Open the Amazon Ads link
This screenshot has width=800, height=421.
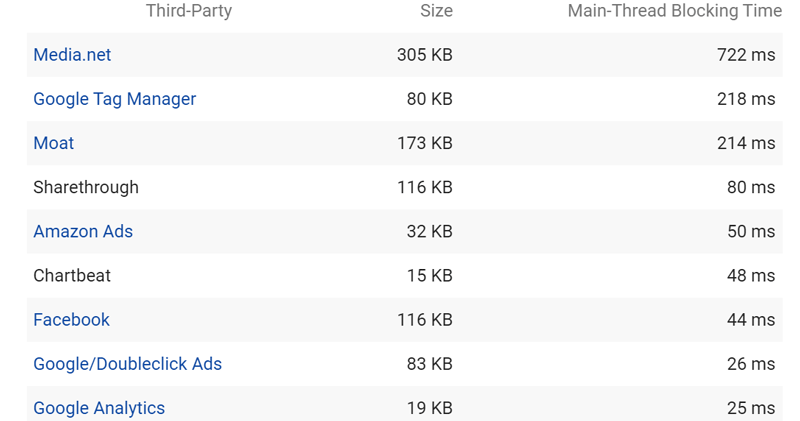point(83,232)
